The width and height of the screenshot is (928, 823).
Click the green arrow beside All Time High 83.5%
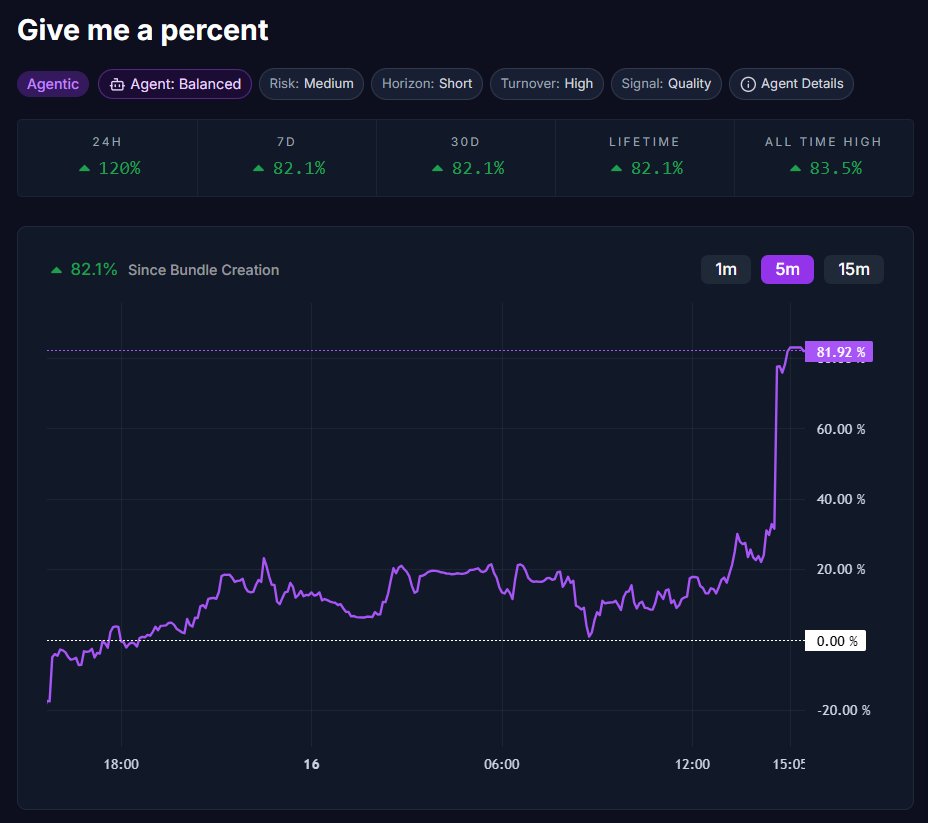coord(795,169)
